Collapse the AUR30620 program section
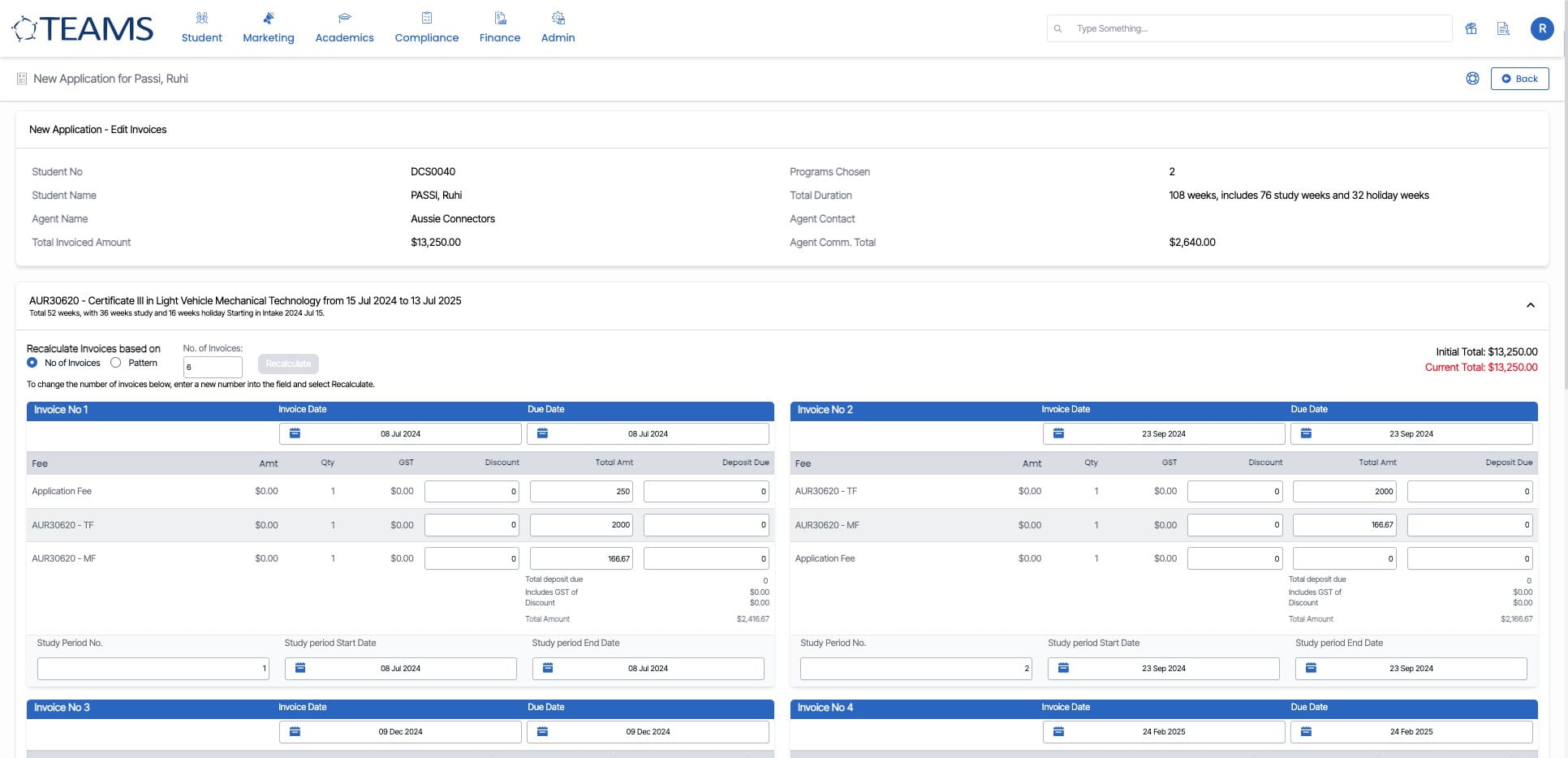Screen dimensions: 1568x758 1531,305
